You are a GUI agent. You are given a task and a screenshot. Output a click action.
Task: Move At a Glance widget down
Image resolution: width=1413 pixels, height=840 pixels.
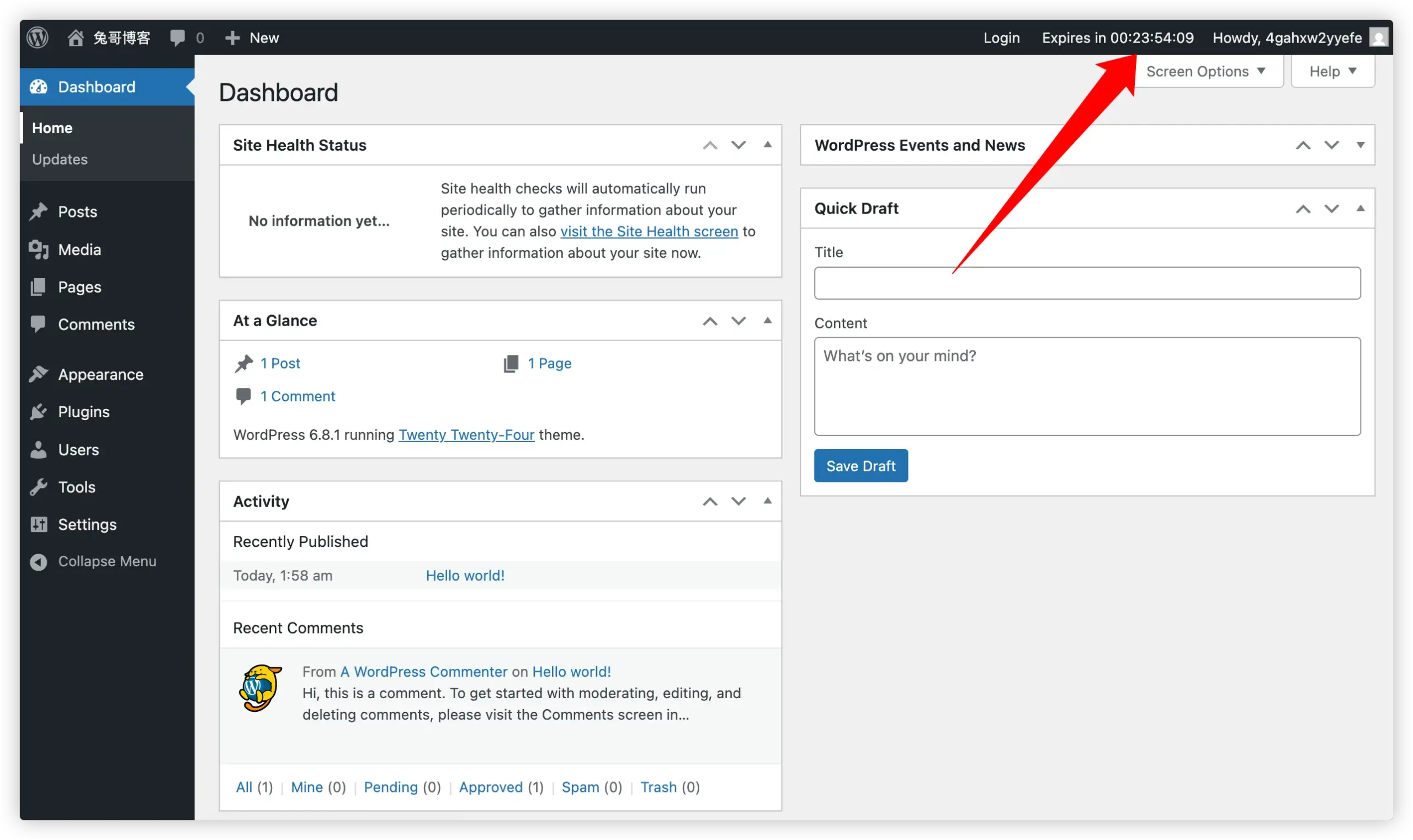click(x=738, y=321)
